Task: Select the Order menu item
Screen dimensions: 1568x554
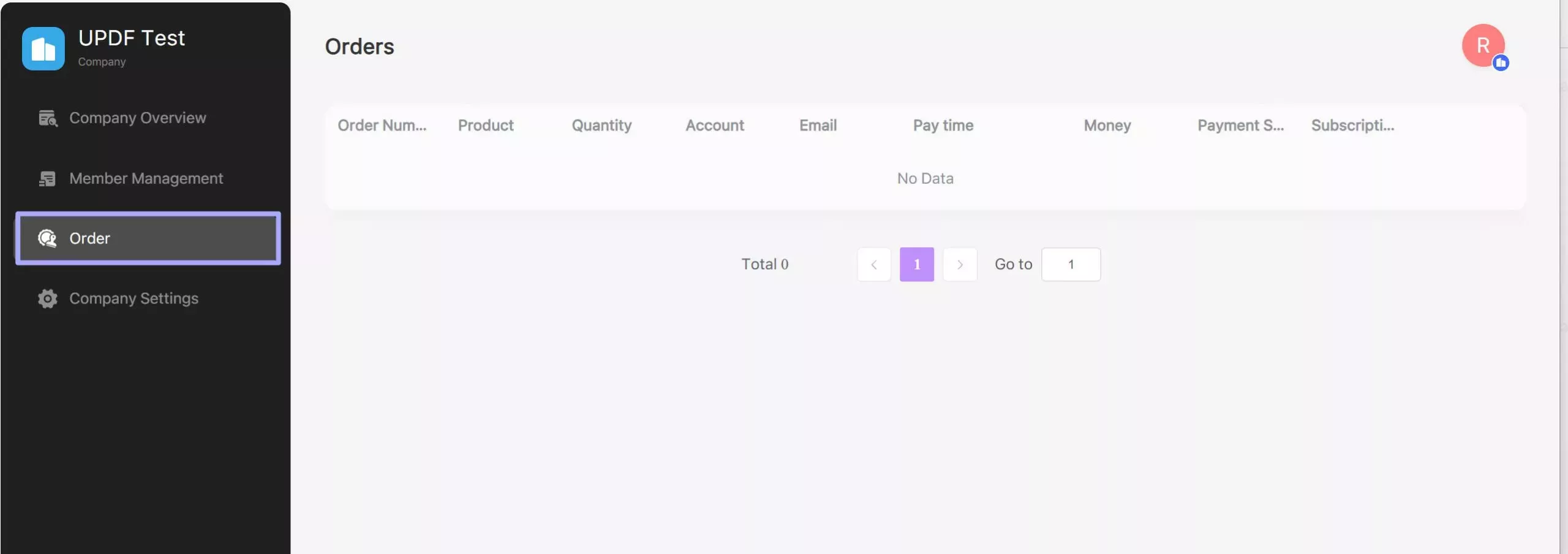Action: (148, 238)
